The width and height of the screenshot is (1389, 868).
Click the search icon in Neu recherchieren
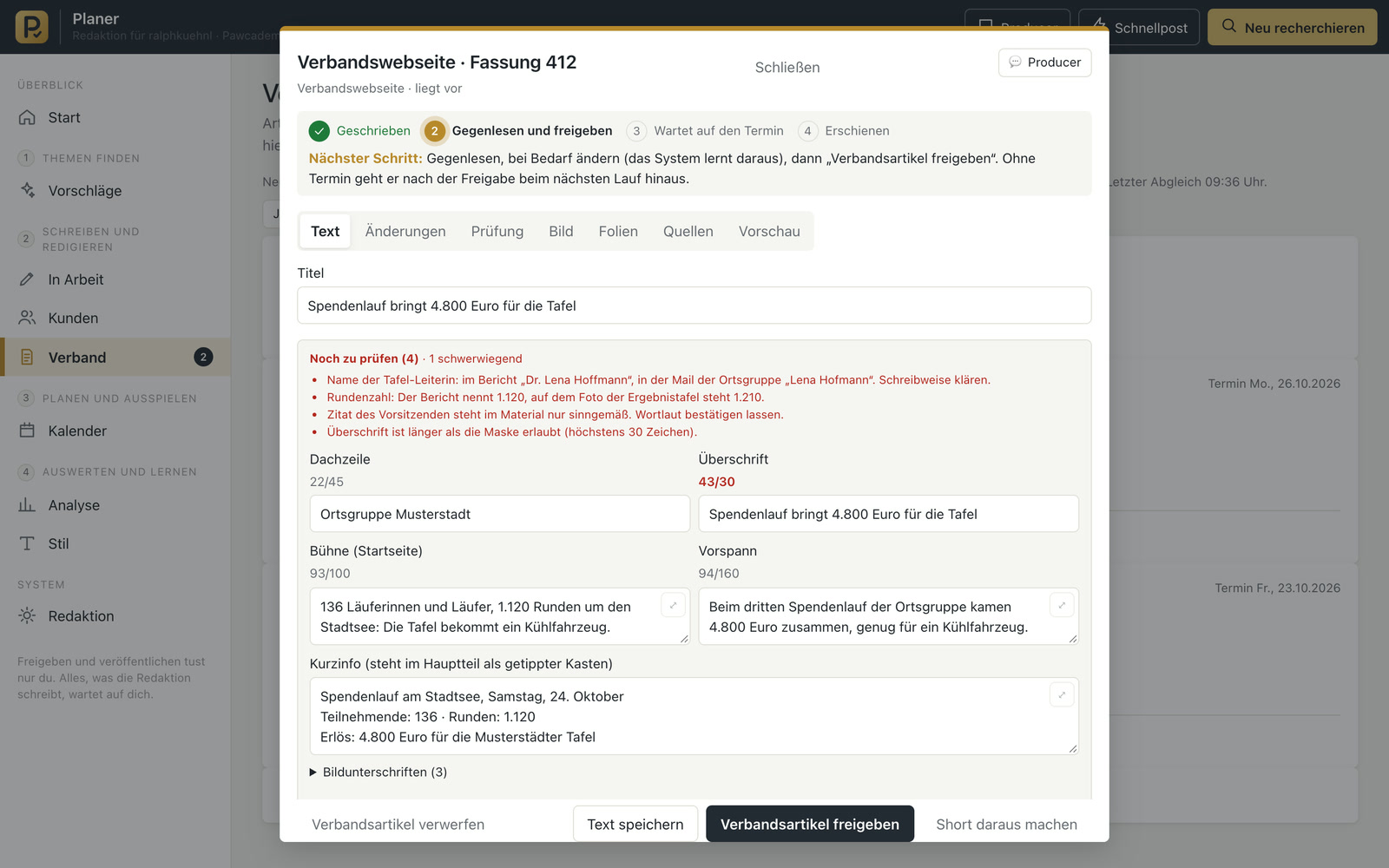point(1229,26)
